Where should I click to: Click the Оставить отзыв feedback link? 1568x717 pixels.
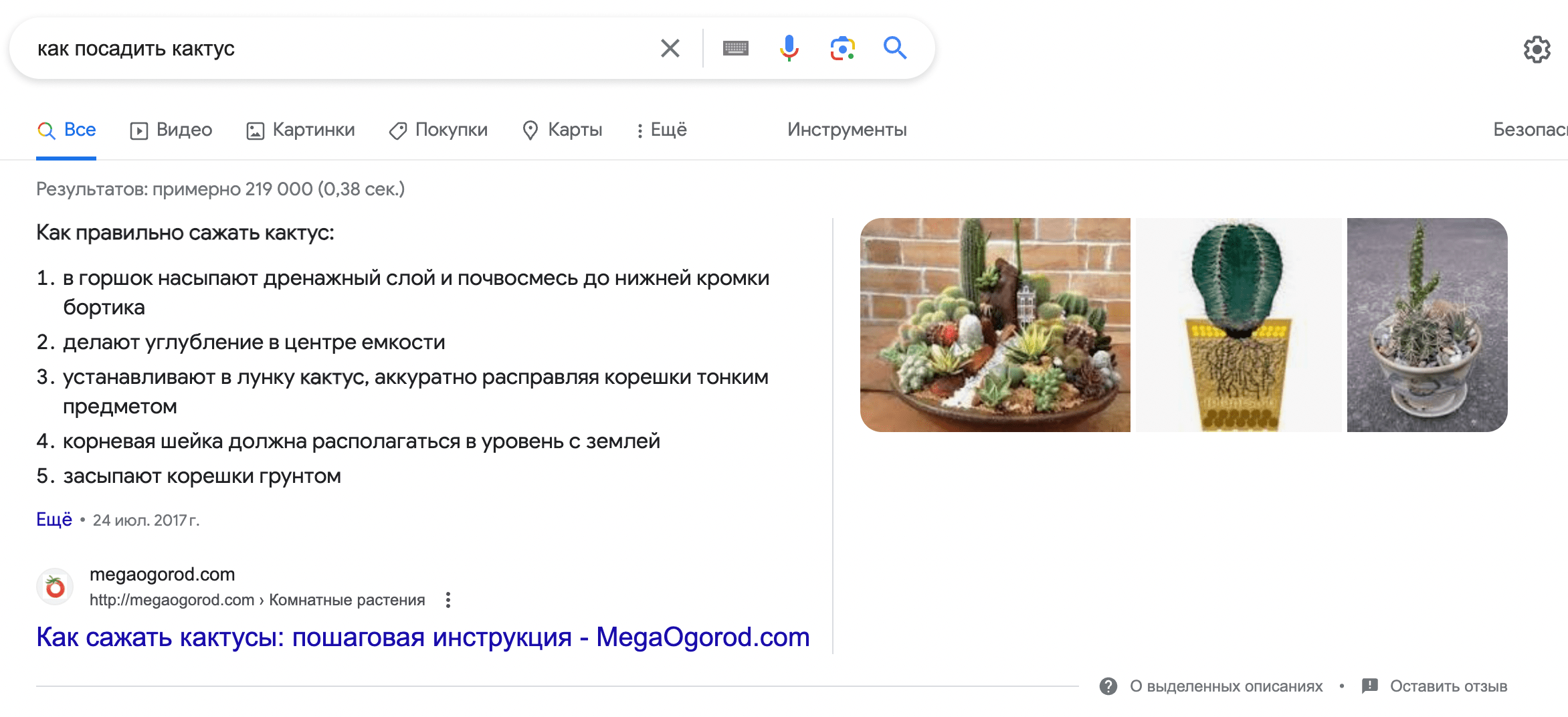pyautogui.click(x=1448, y=686)
